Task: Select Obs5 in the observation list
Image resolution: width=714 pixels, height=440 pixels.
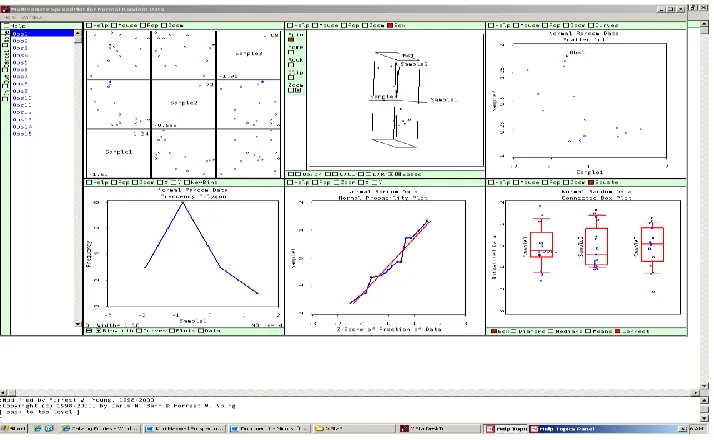Action: coord(42,62)
